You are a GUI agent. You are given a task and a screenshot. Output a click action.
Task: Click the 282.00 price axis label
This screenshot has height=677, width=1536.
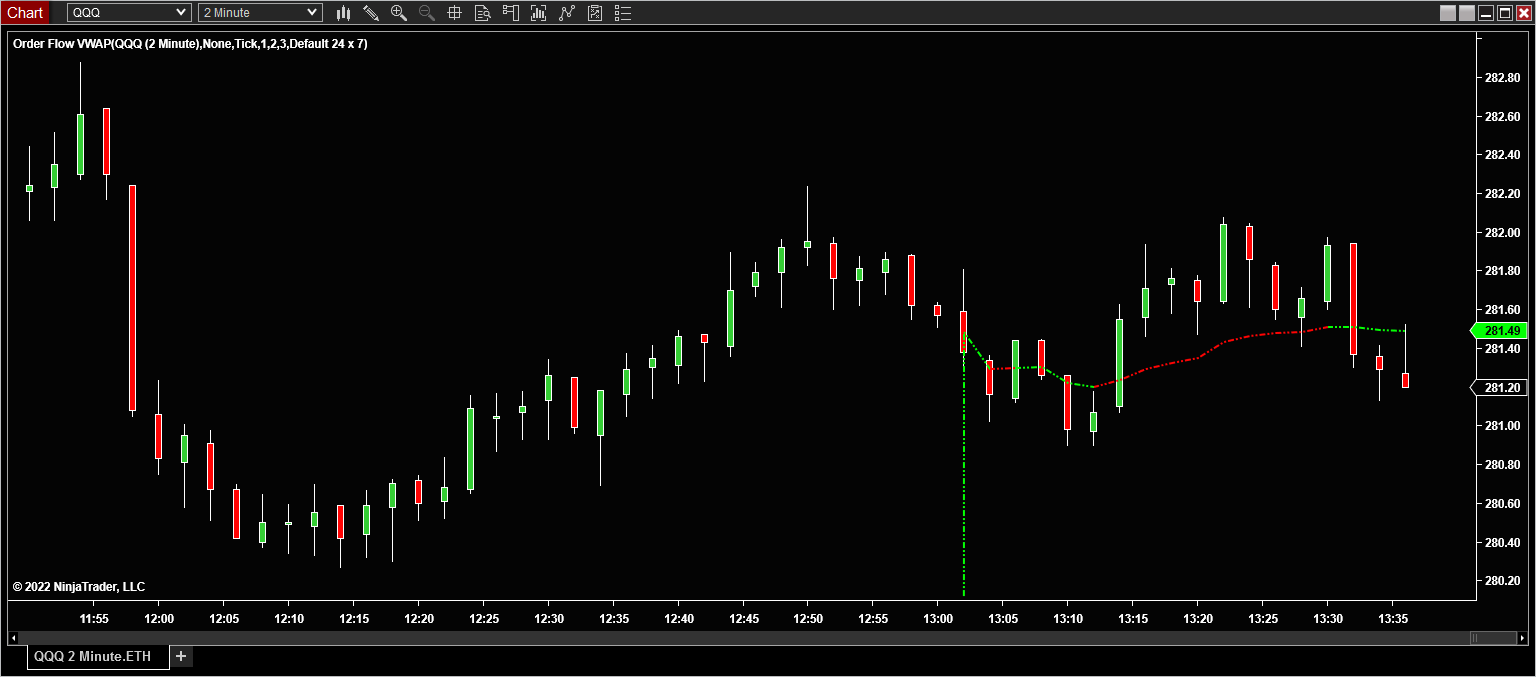(1503, 232)
